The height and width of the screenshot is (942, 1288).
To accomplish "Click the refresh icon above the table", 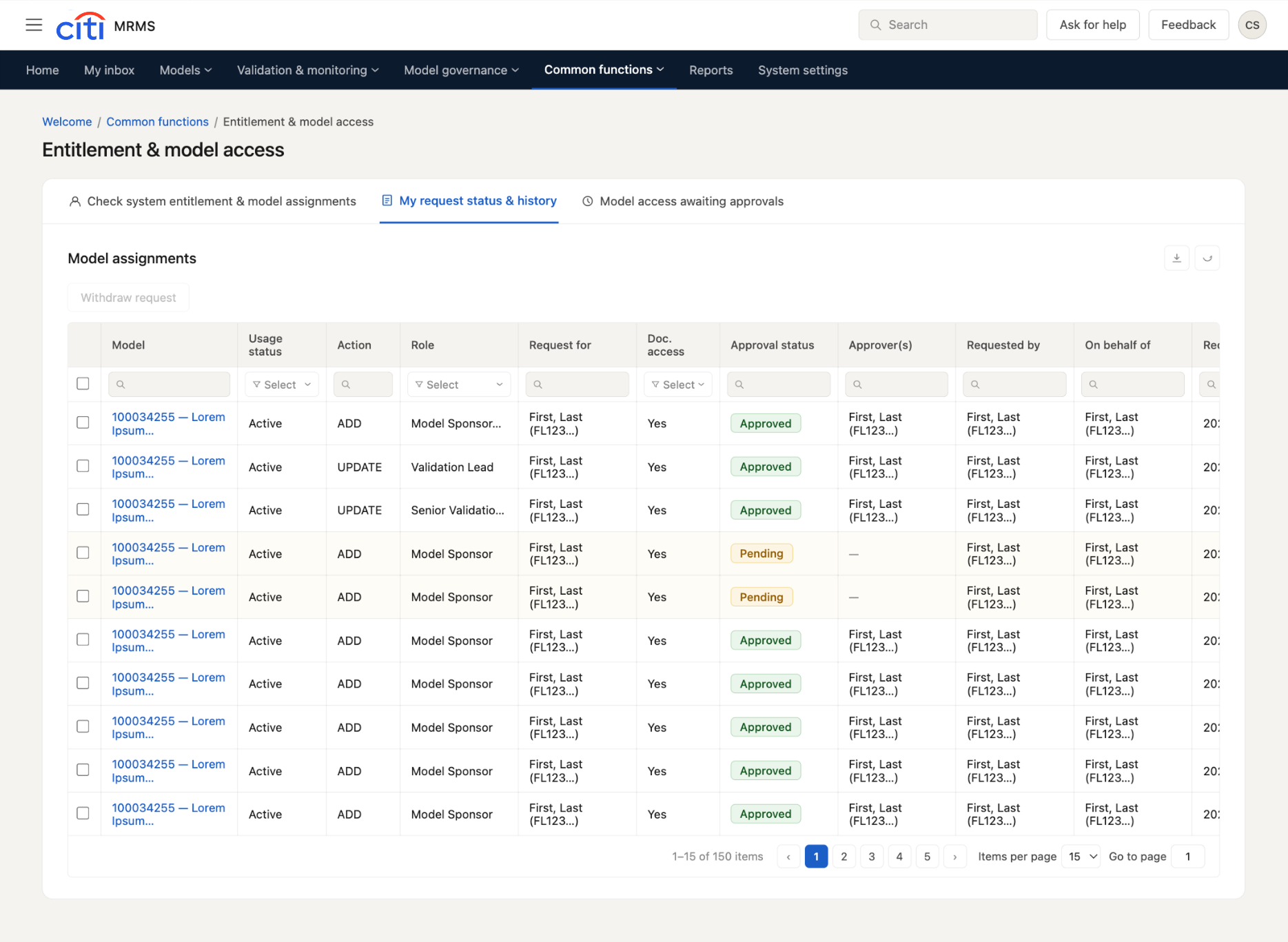I will pos(1207,258).
